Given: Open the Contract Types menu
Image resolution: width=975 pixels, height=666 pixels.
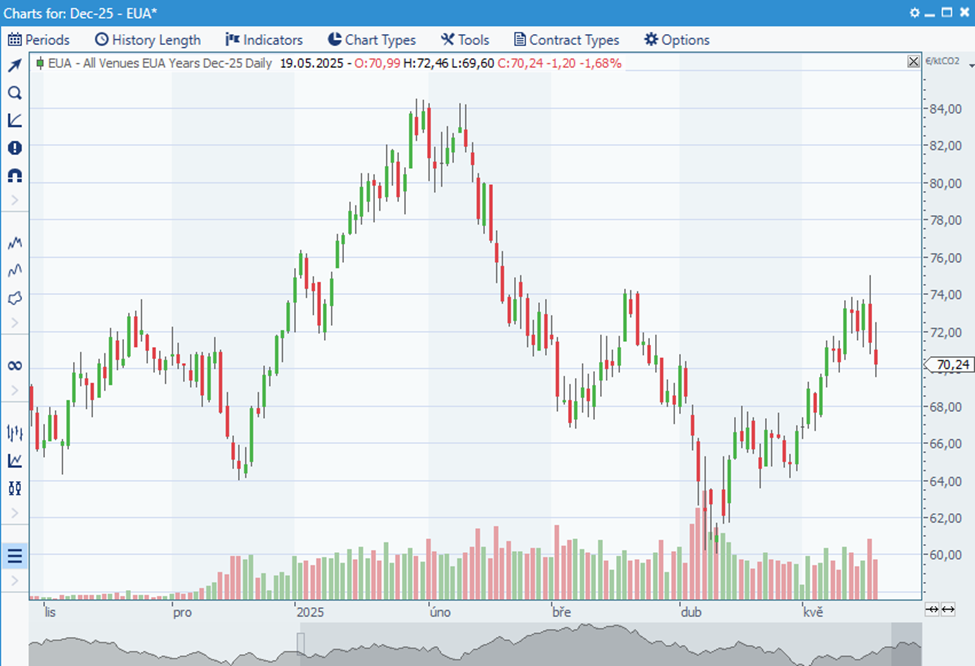Looking at the screenshot, I should click(x=566, y=40).
